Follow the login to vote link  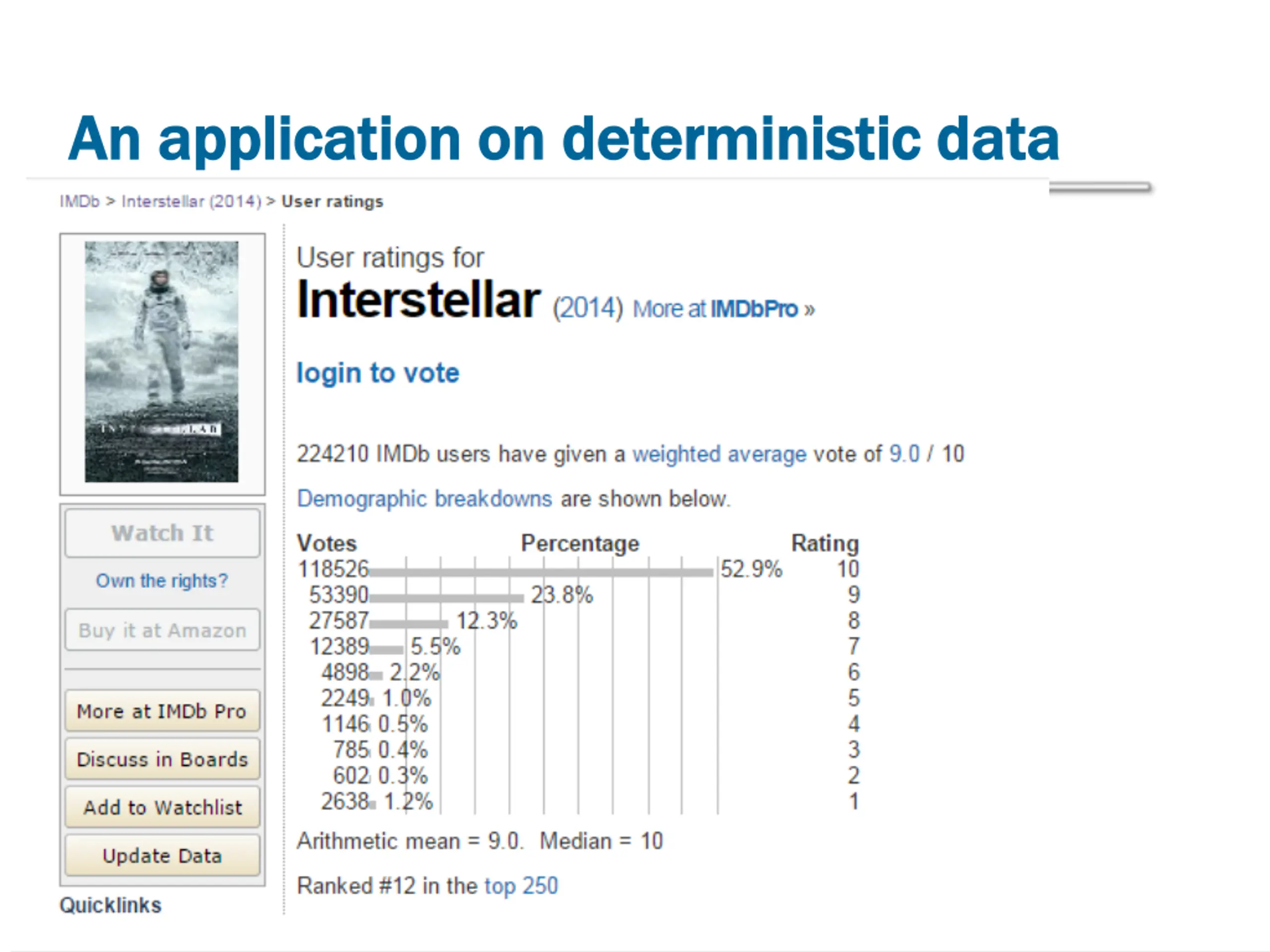(378, 373)
